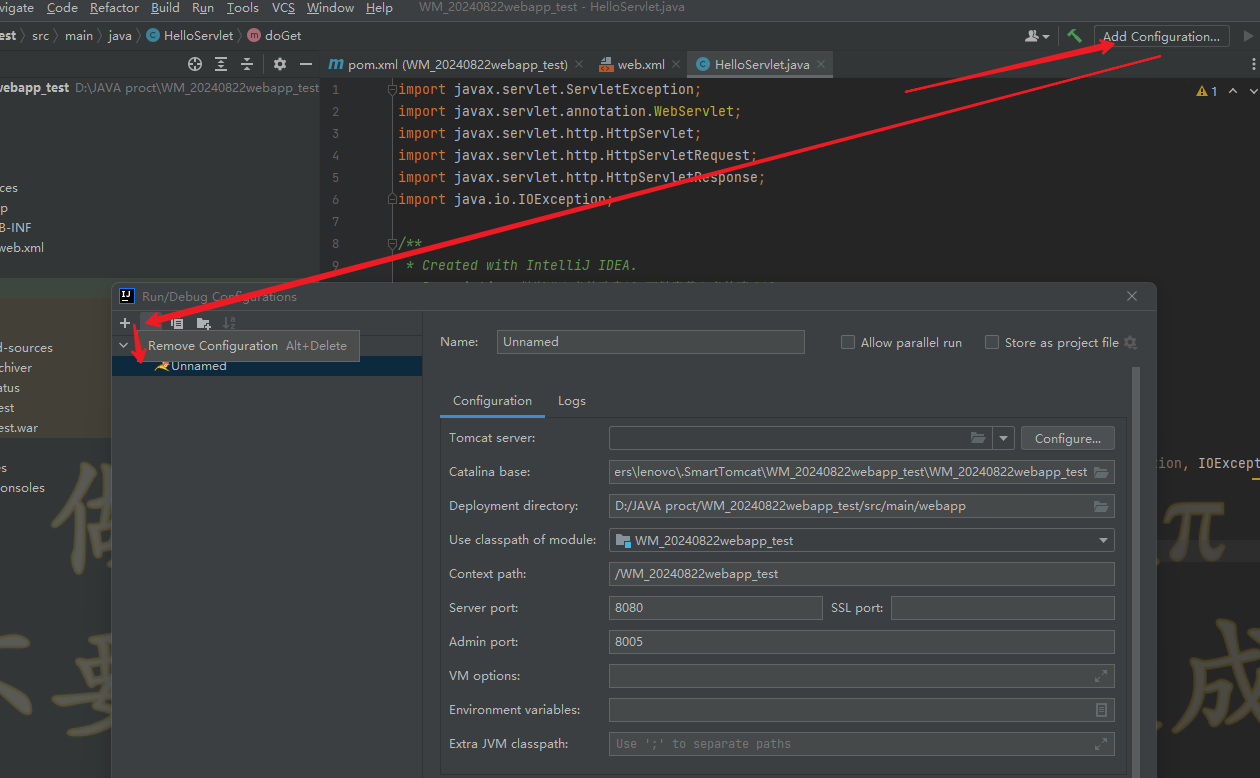Fold the import block at line 1

click(393, 89)
